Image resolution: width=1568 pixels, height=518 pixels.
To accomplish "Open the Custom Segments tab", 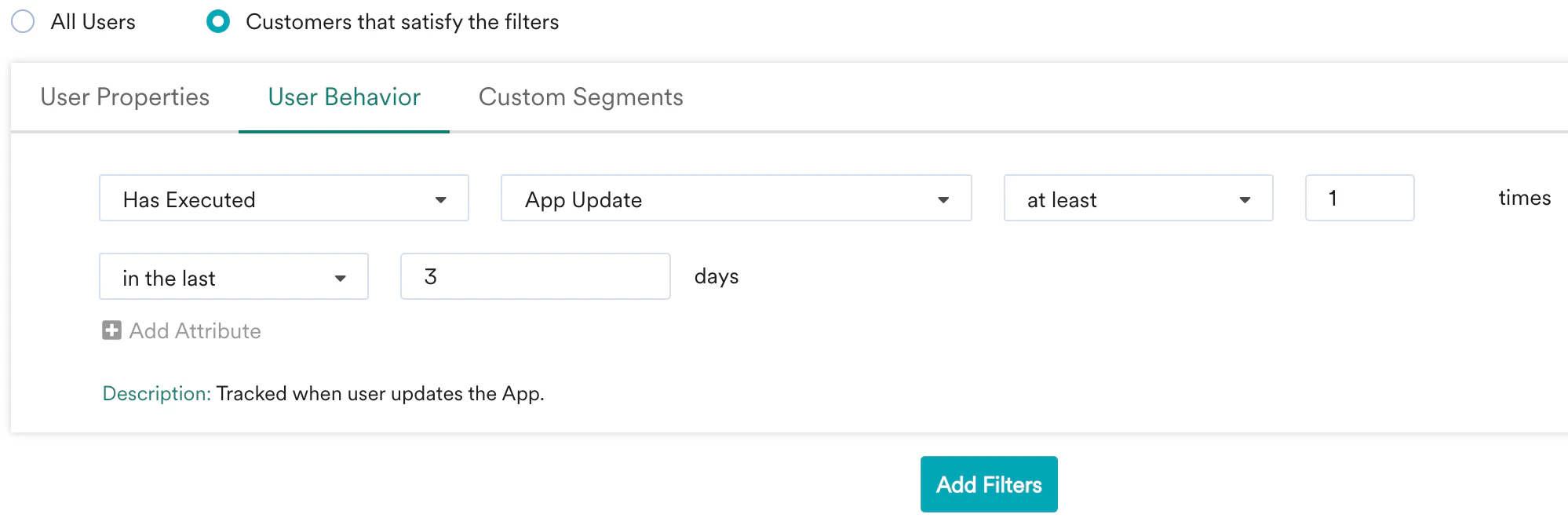I will pyautogui.click(x=580, y=97).
